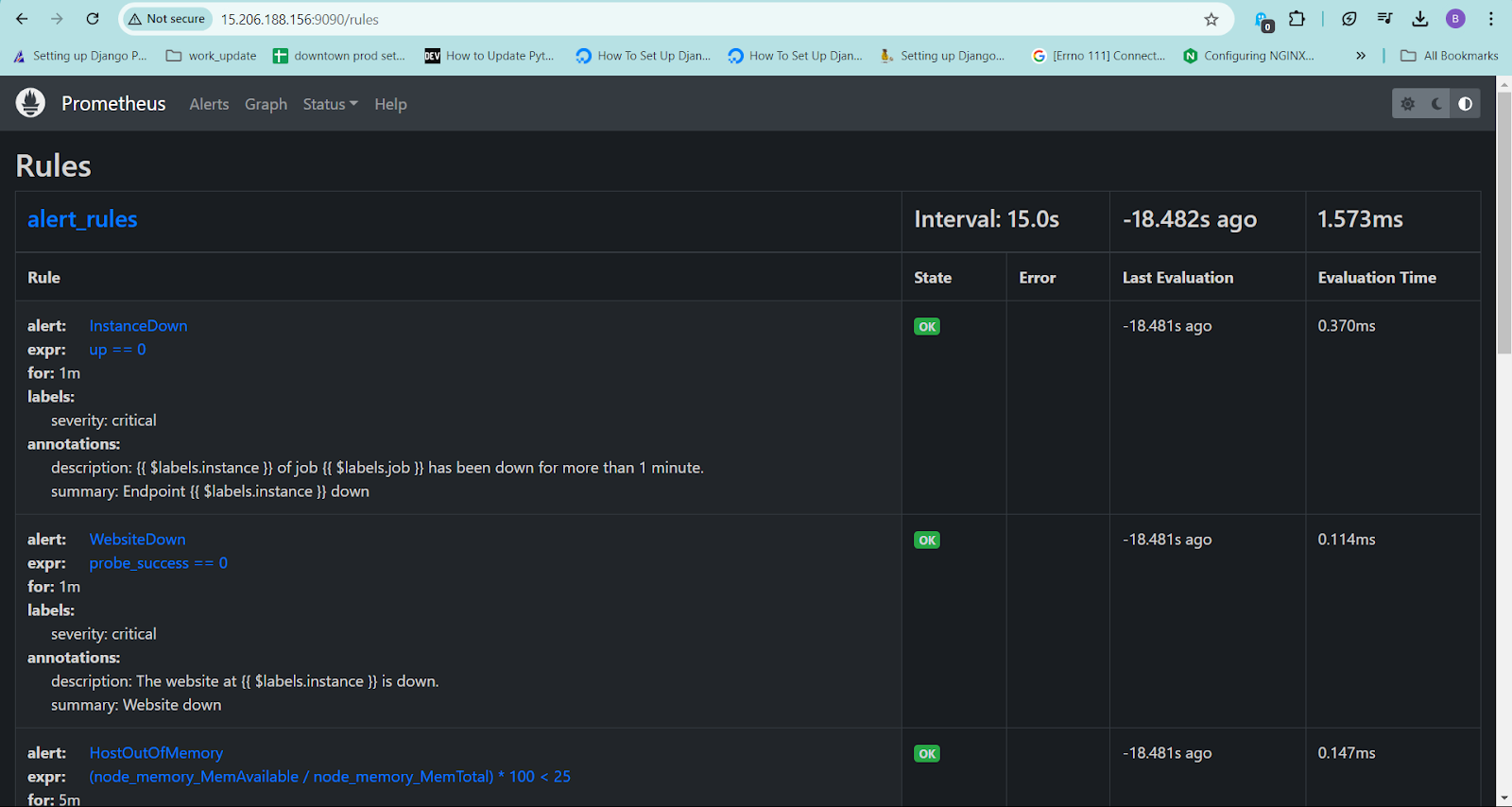Switch to dark theme moon icon
This screenshot has width=1512, height=807.
coord(1436,104)
